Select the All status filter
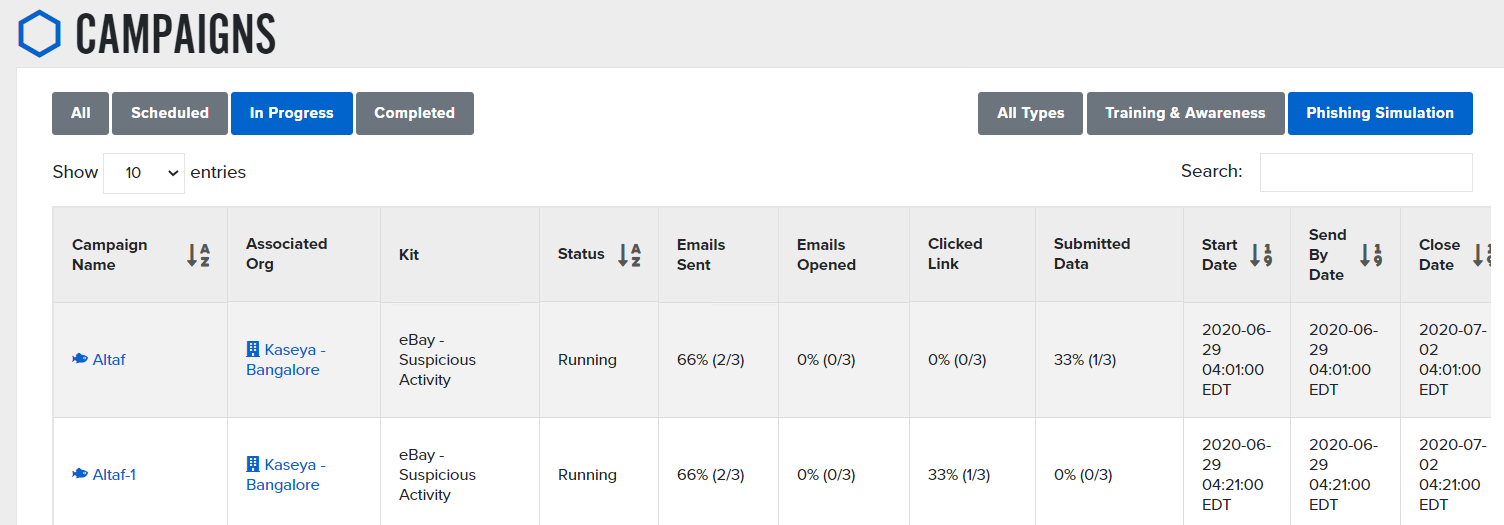 pos(81,113)
